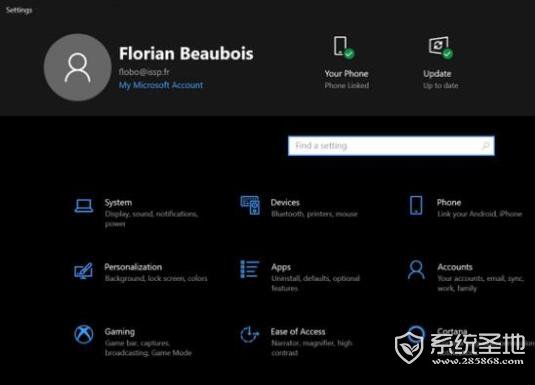Image resolution: width=535 pixels, height=385 pixels.
Task: Click Background, lock screen, colors description
Action: pos(156,279)
